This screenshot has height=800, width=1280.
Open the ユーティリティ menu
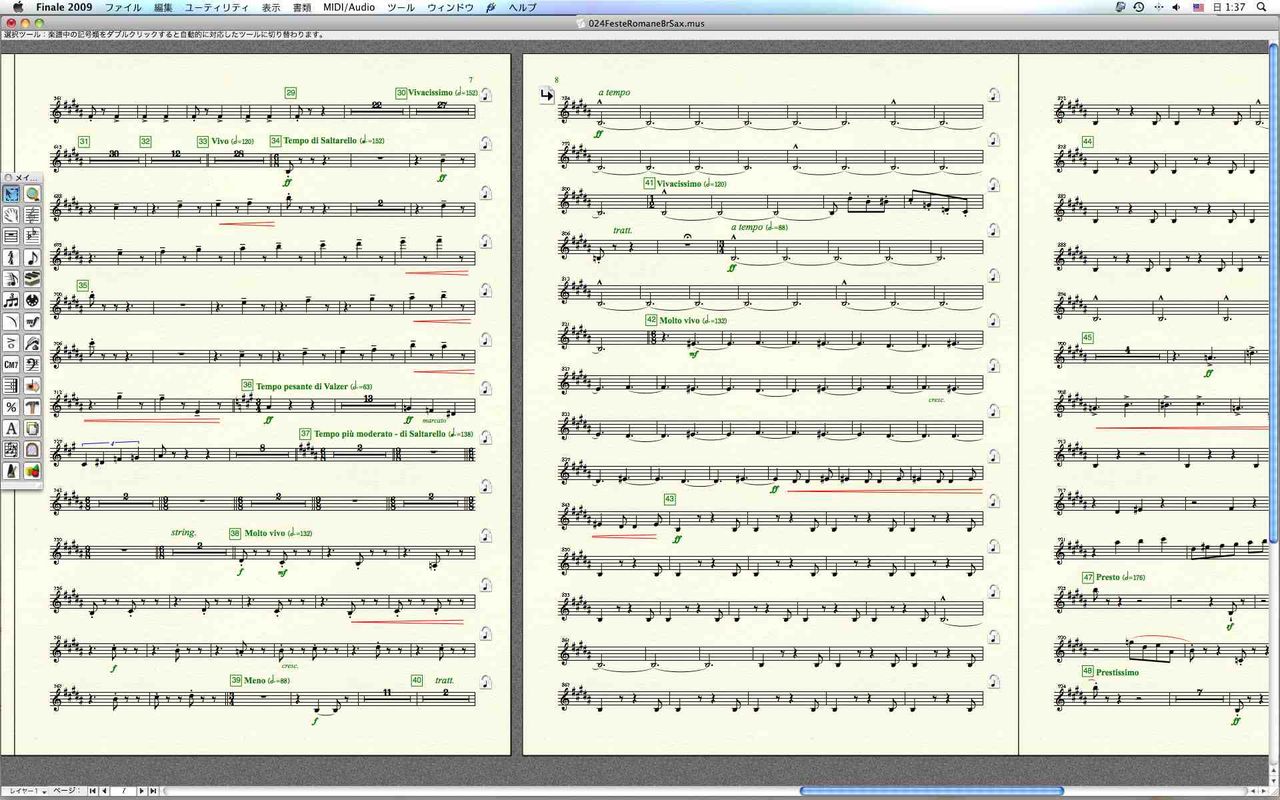tap(216, 7)
